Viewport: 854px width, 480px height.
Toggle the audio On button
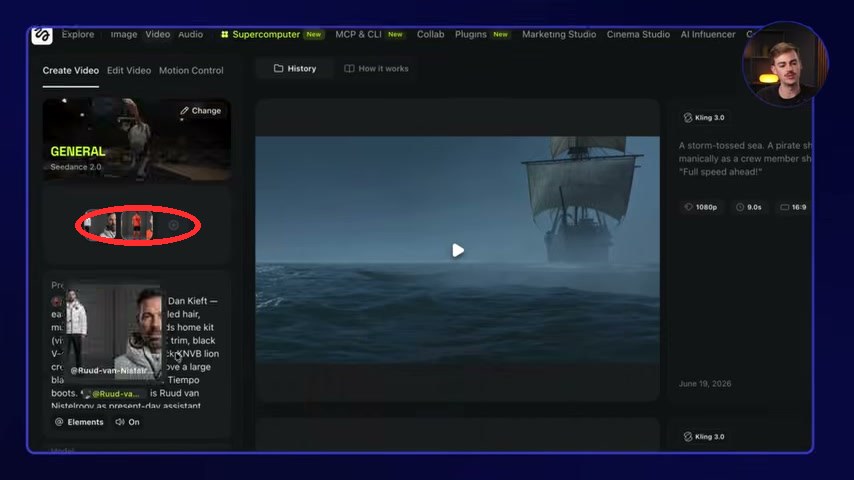point(127,422)
